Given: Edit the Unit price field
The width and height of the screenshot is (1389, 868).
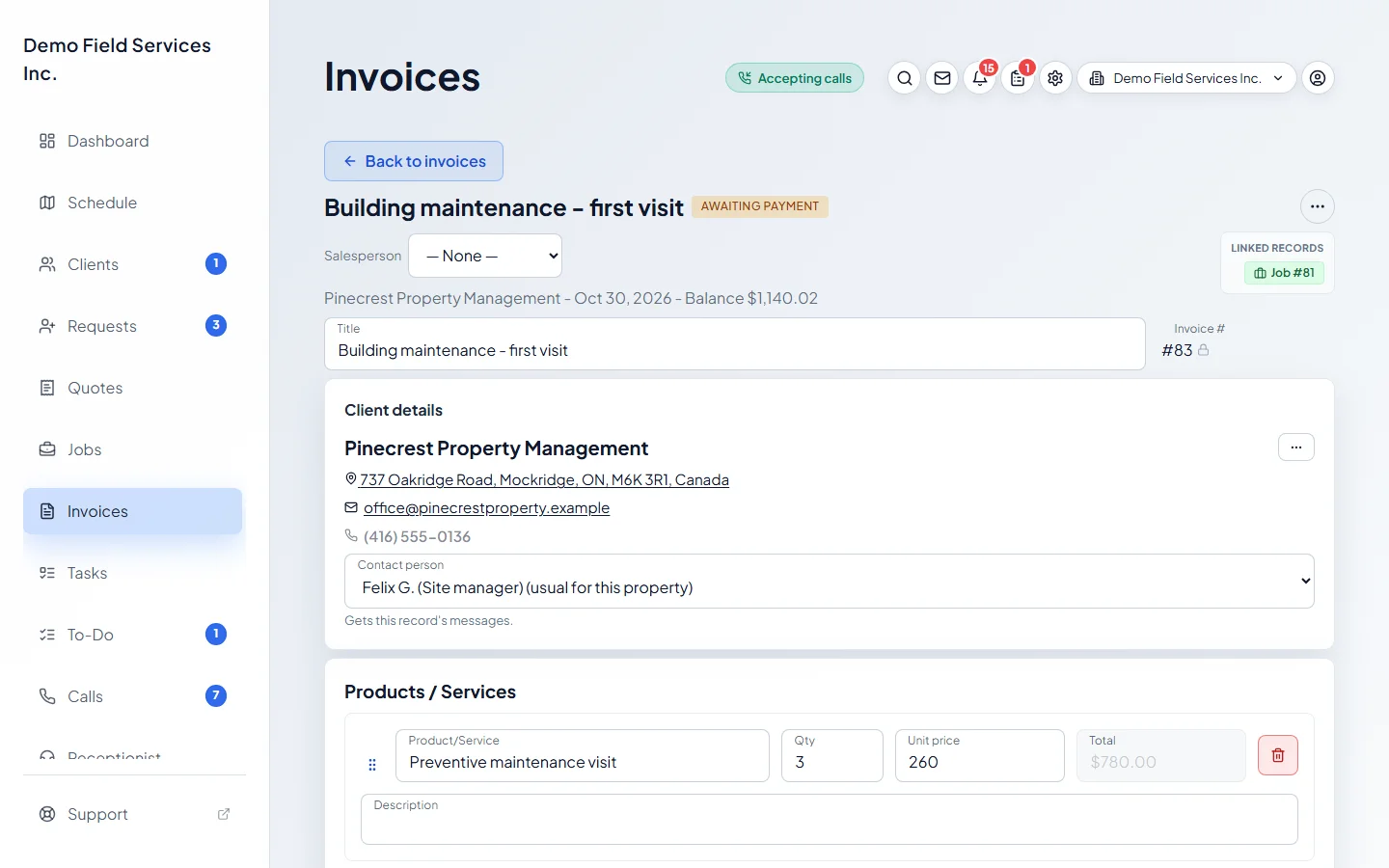Looking at the screenshot, I should click(980, 755).
